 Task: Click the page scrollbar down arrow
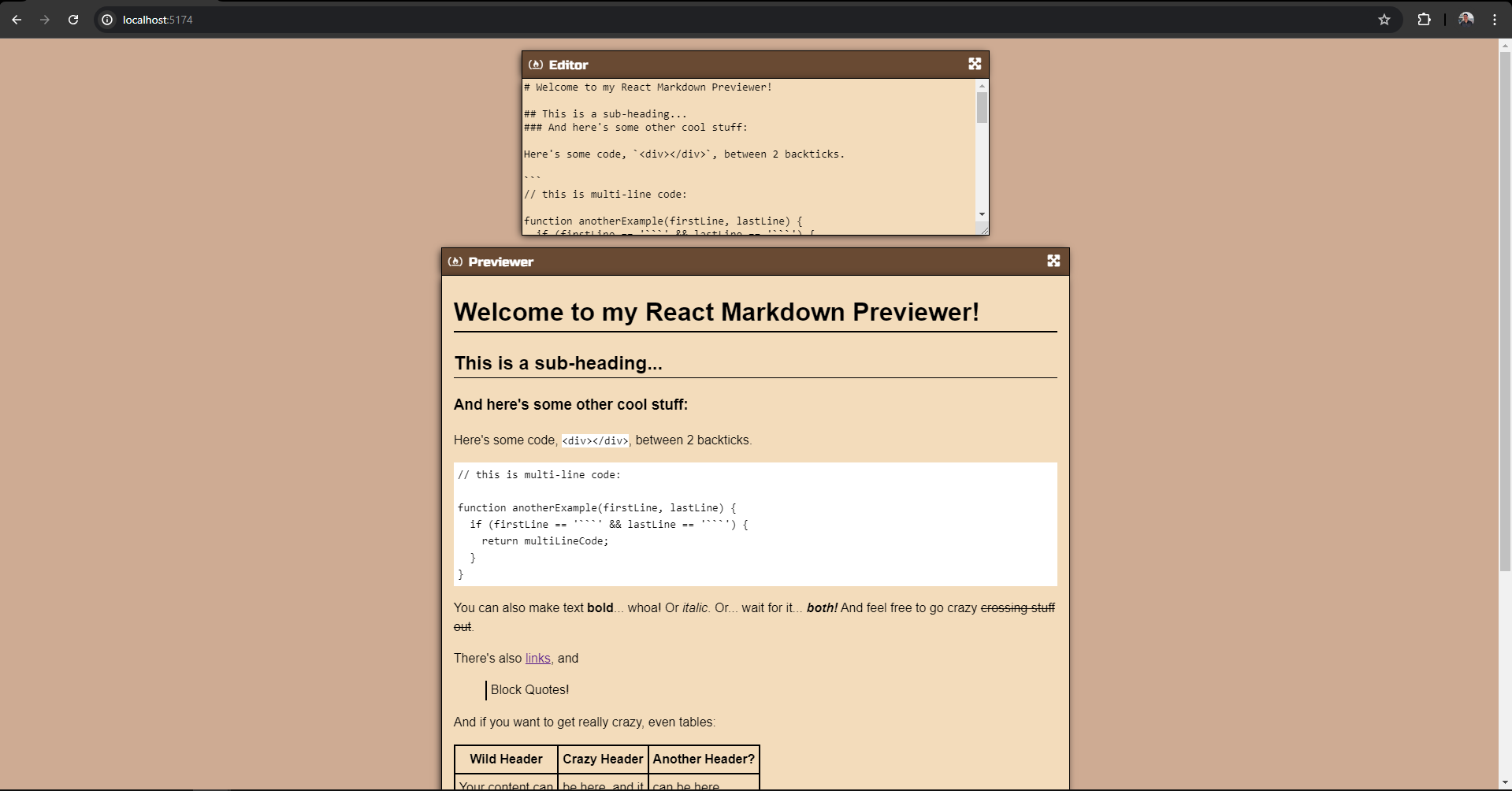pos(1505,782)
